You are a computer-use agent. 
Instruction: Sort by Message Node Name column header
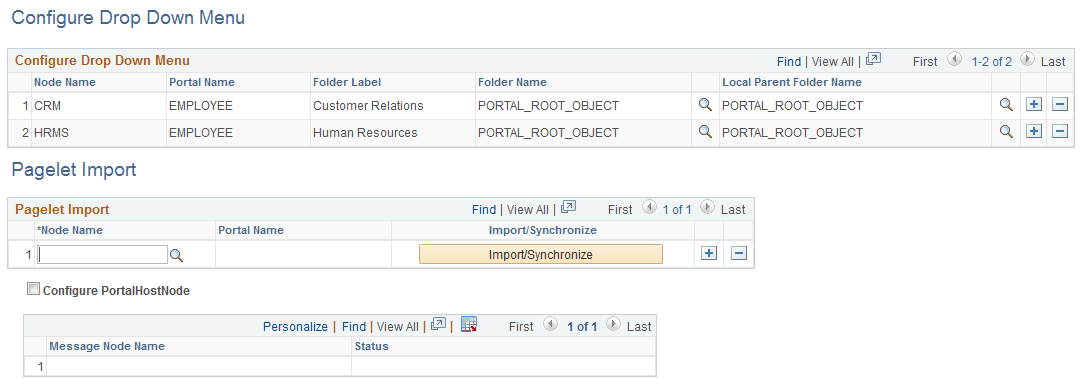click(x=107, y=346)
